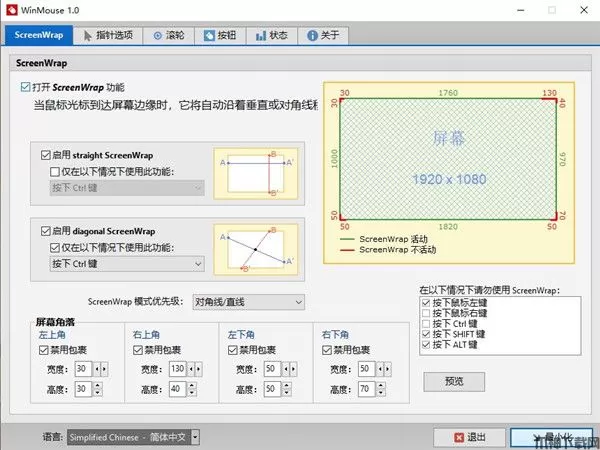
Task: Open the 状态 tab with chart icon
Action: tap(271, 36)
